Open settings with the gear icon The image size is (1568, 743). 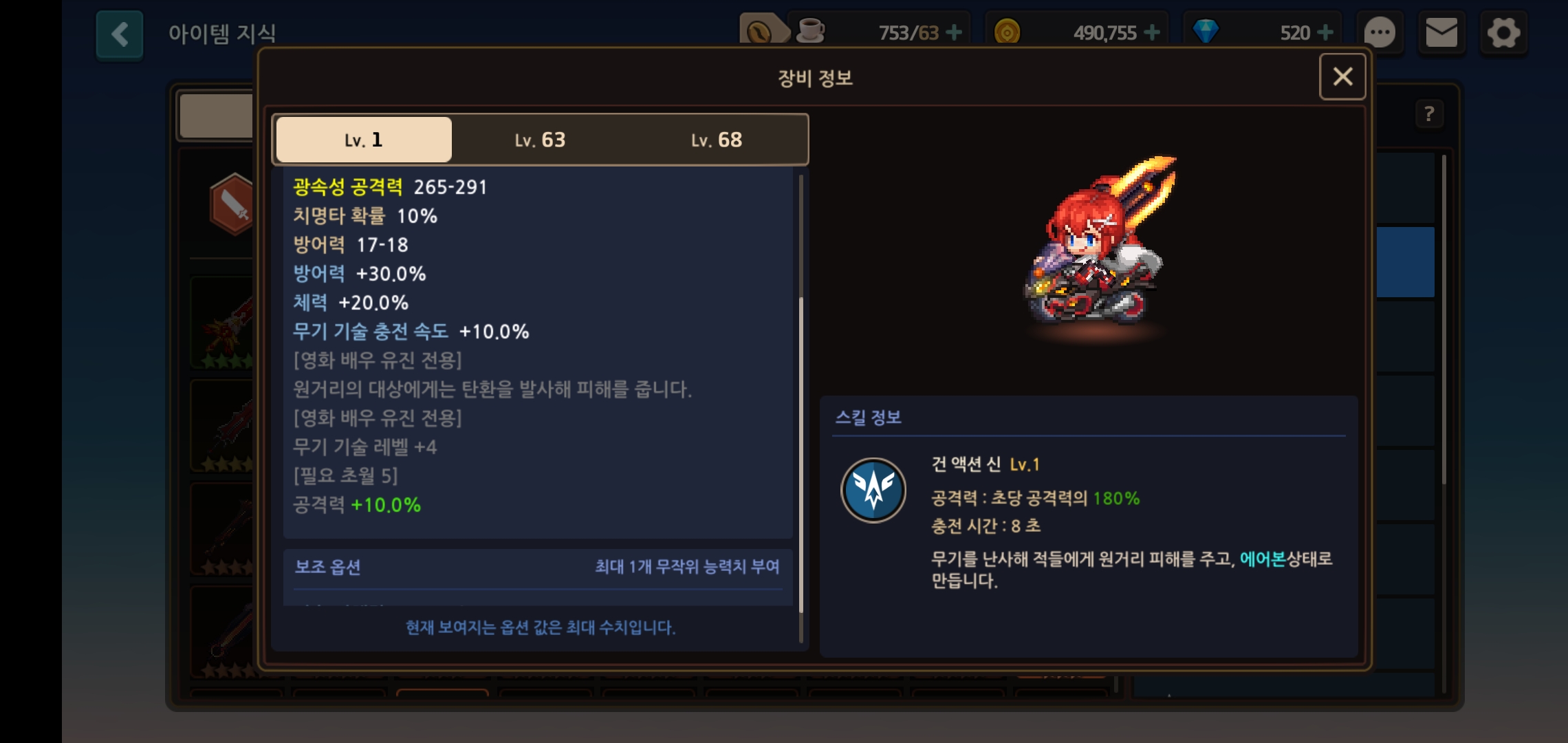(1503, 32)
